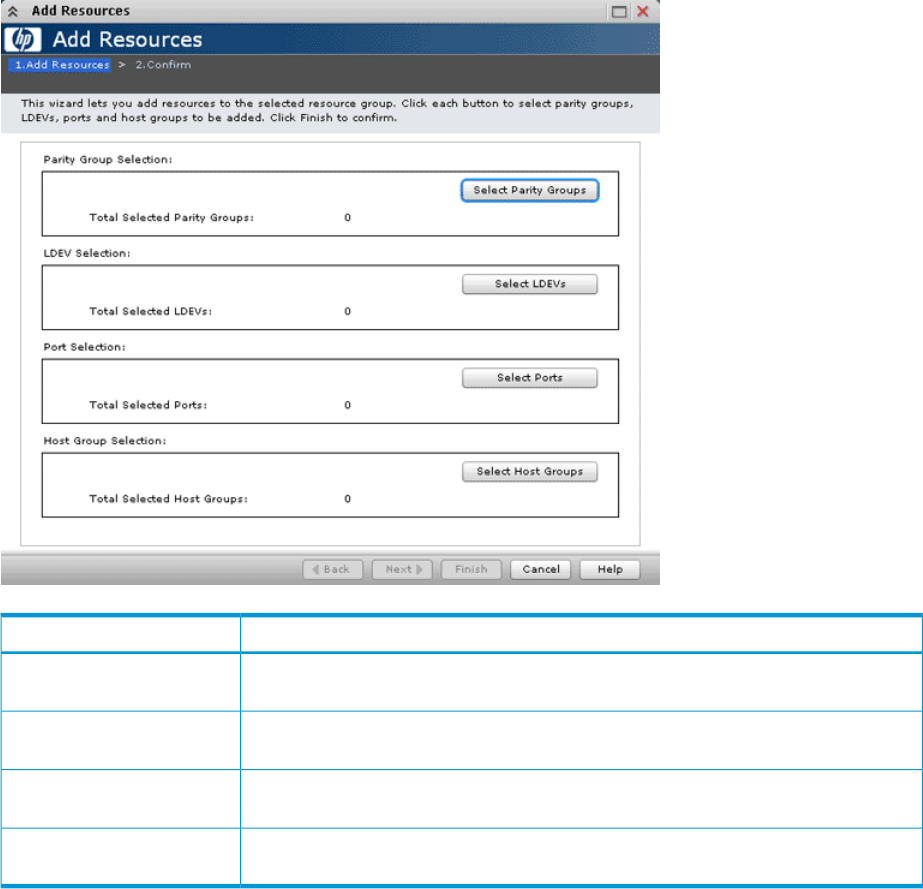Click the LDEV Selection heading
The image size is (923, 889).
pyautogui.click(x=87, y=253)
